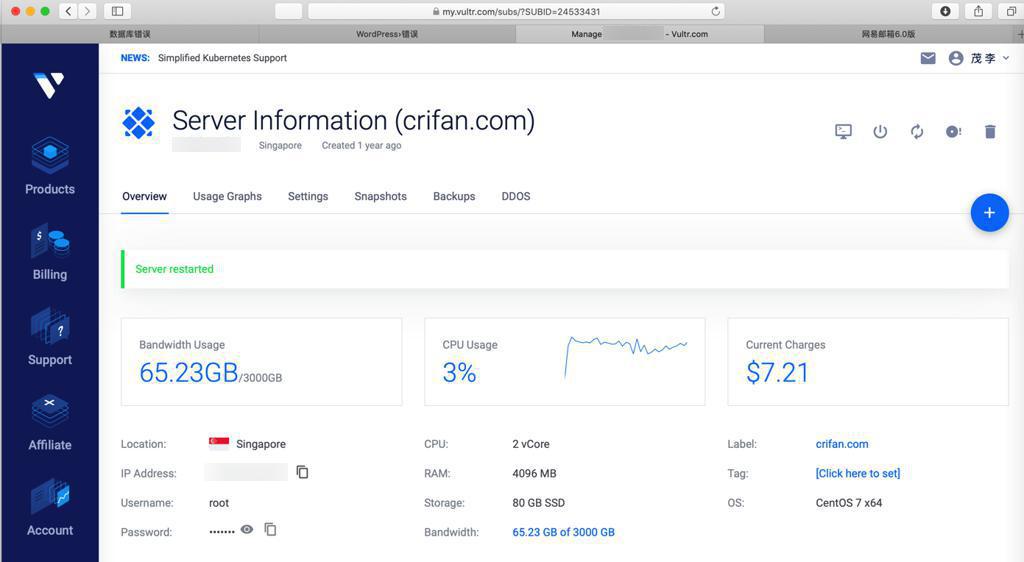Screen dimensions: 1024x562
Task: Show Safari tab overview icon
Action: pos(1011,11)
